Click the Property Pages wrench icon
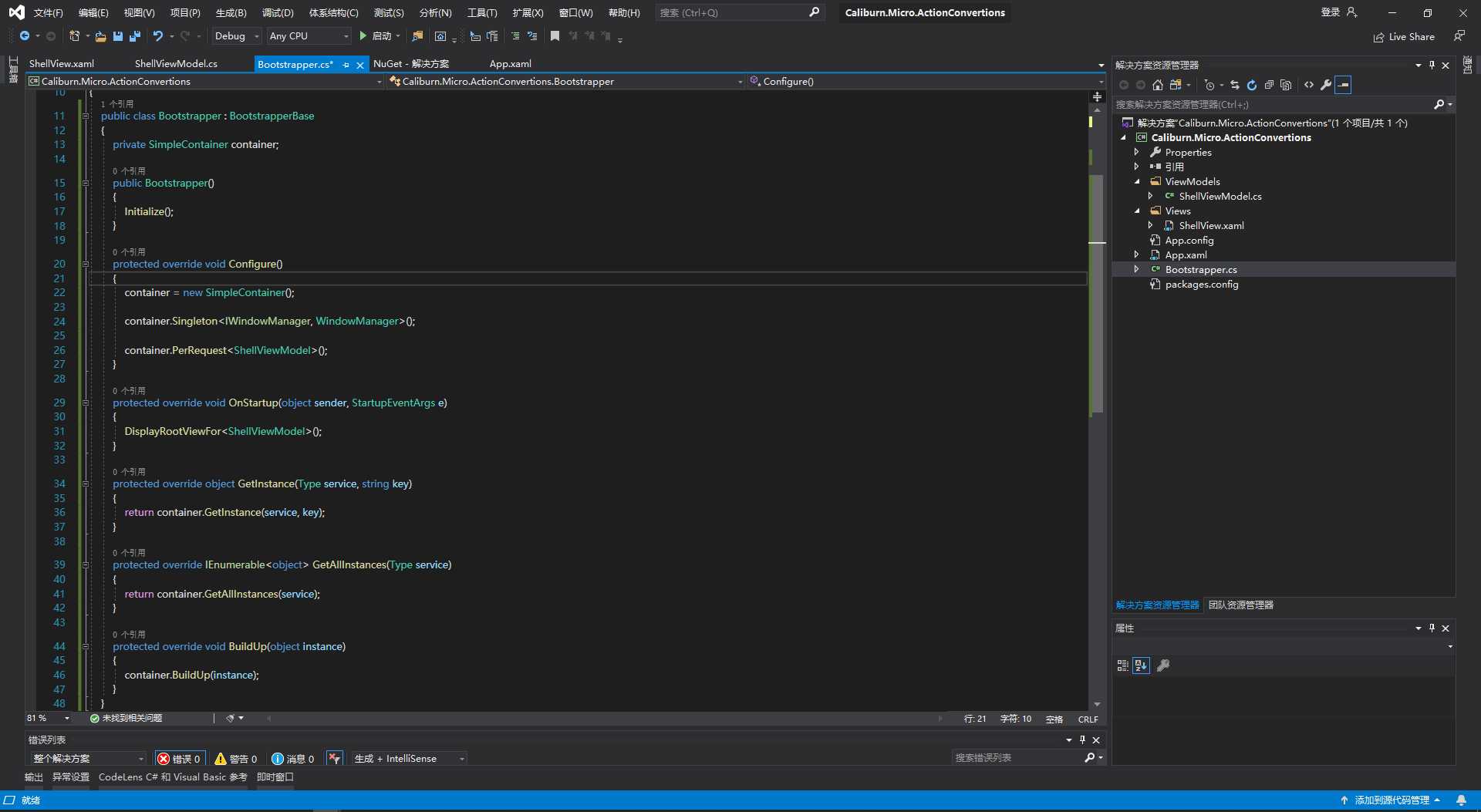 pyautogui.click(x=1163, y=665)
